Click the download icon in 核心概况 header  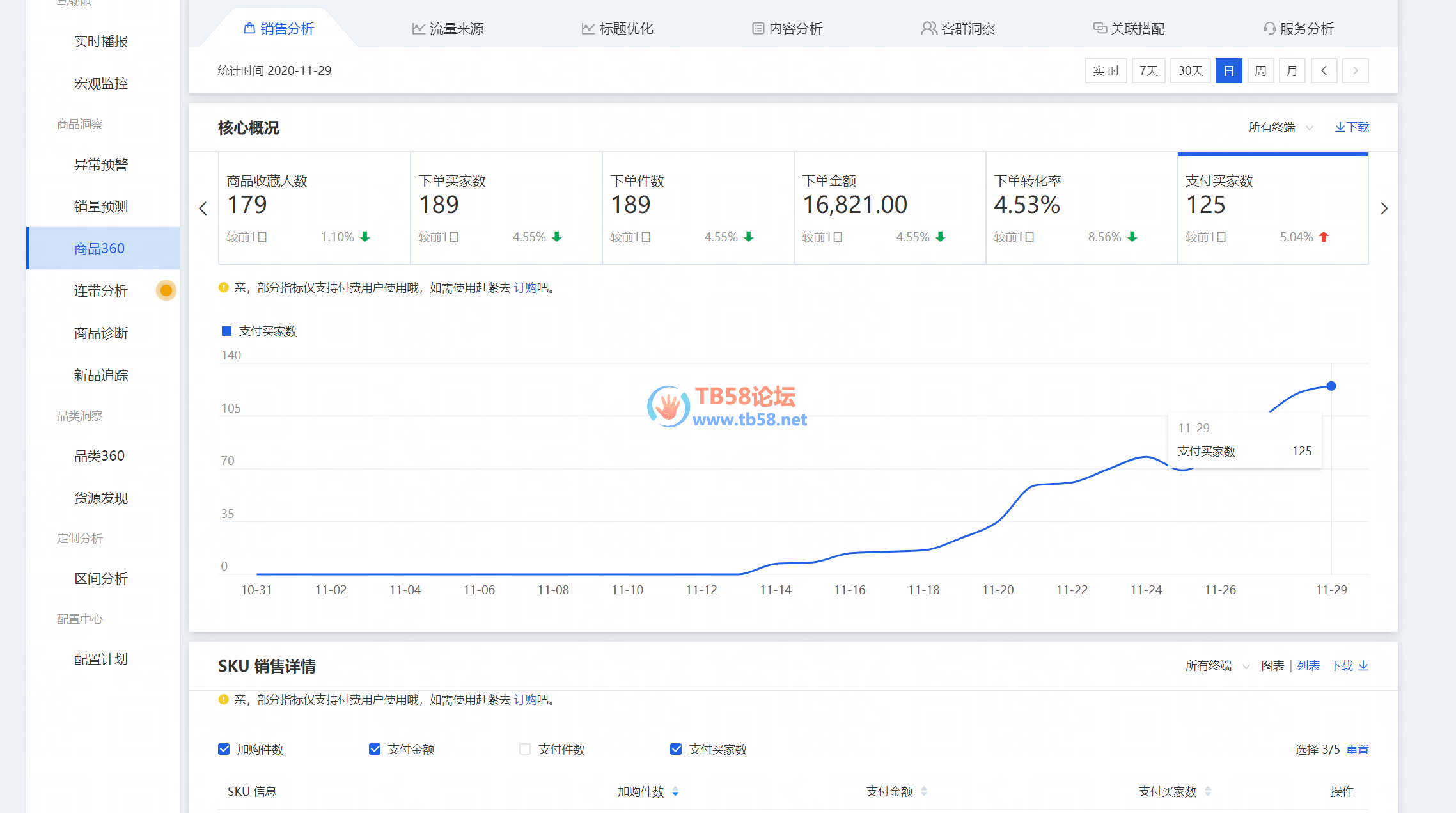[x=1340, y=127]
